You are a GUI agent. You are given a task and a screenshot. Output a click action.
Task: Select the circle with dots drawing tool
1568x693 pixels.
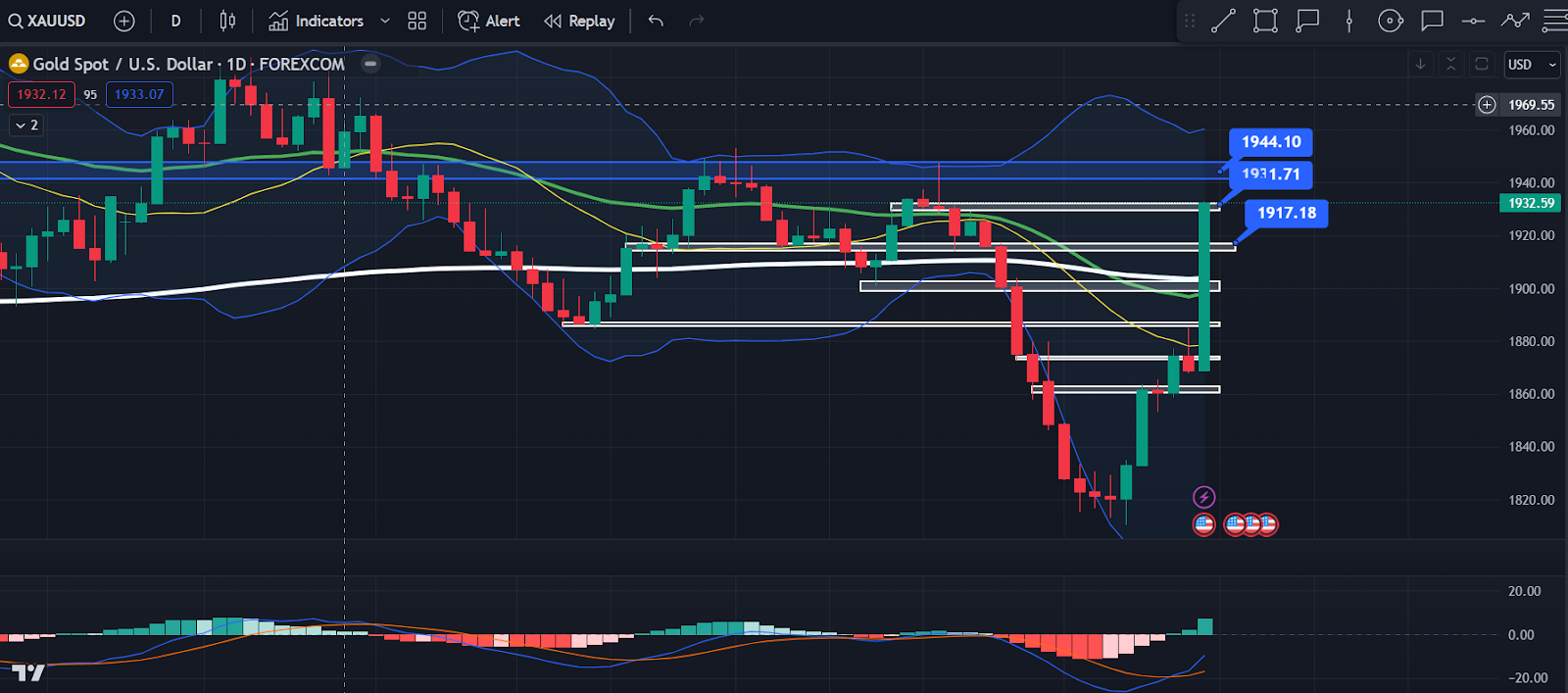click(1391, 21)
